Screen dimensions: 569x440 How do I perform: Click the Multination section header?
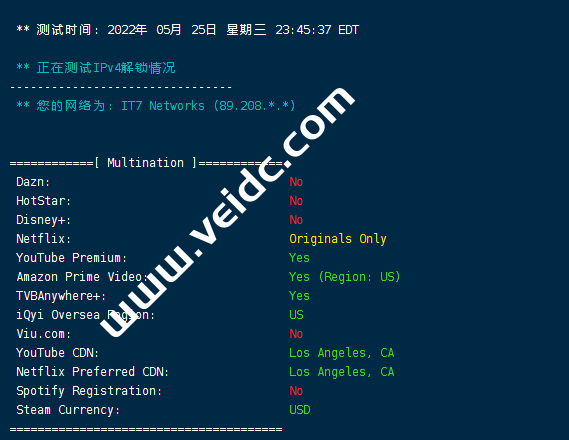coord(146,163)
